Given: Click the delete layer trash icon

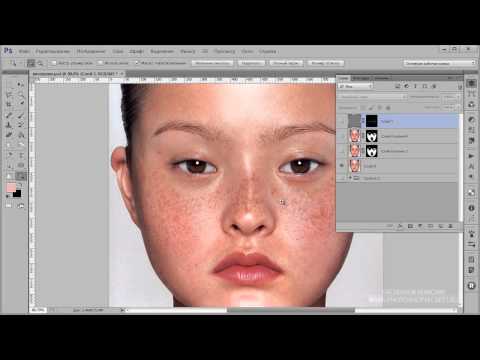Looking at the screenshot, I should 450,226.
